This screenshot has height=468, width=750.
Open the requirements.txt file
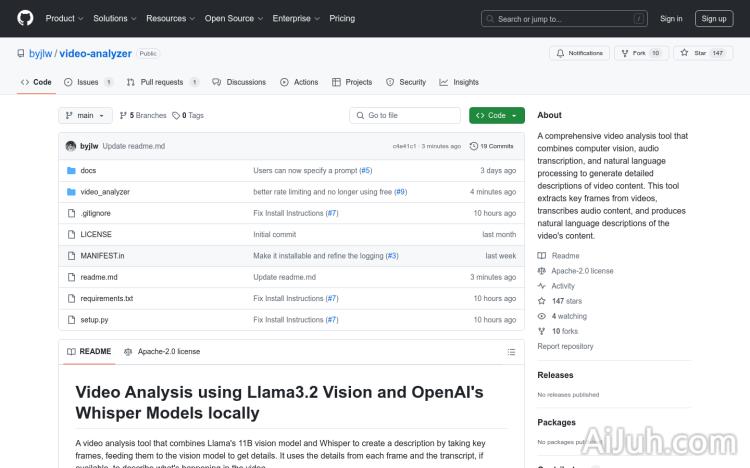tap(107, 298)
